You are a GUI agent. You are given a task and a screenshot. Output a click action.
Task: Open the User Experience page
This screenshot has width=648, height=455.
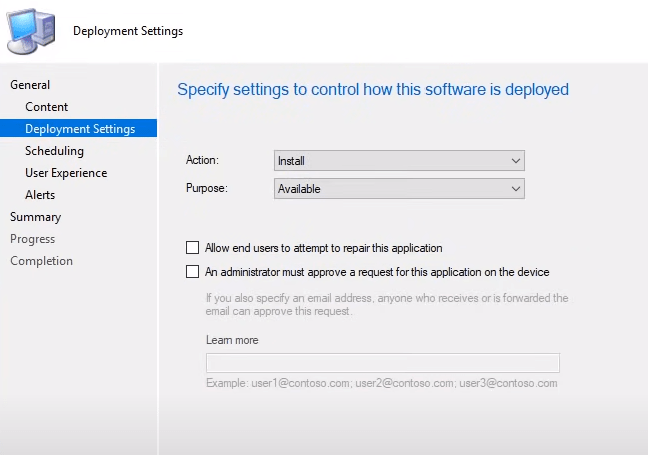66,173
